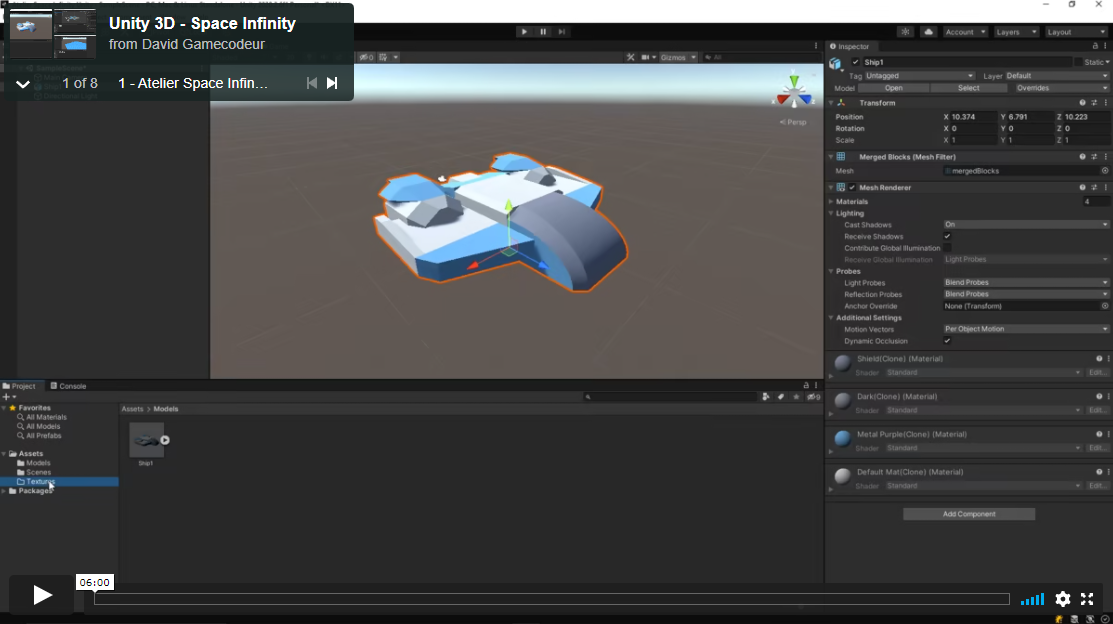Expand the Materials section
The image size is (1113, 624).
point(831,202)
